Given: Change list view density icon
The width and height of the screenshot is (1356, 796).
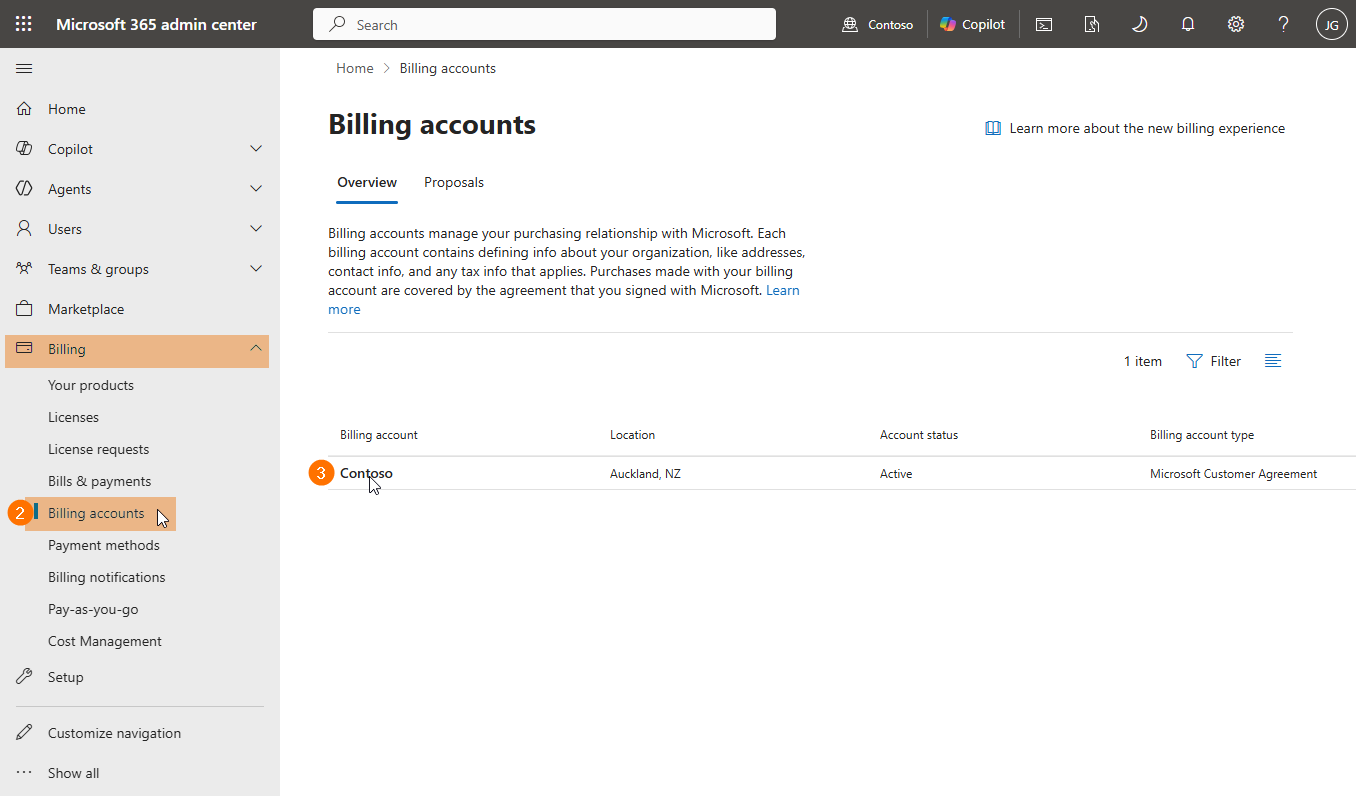Looking at the screenshot, I should pos(1273,361).
